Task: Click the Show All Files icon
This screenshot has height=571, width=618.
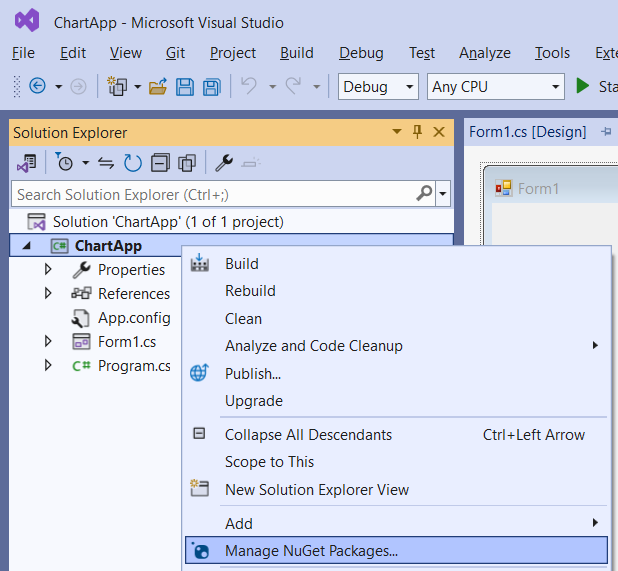Action: pyautogui.click(x=187, y=163)
